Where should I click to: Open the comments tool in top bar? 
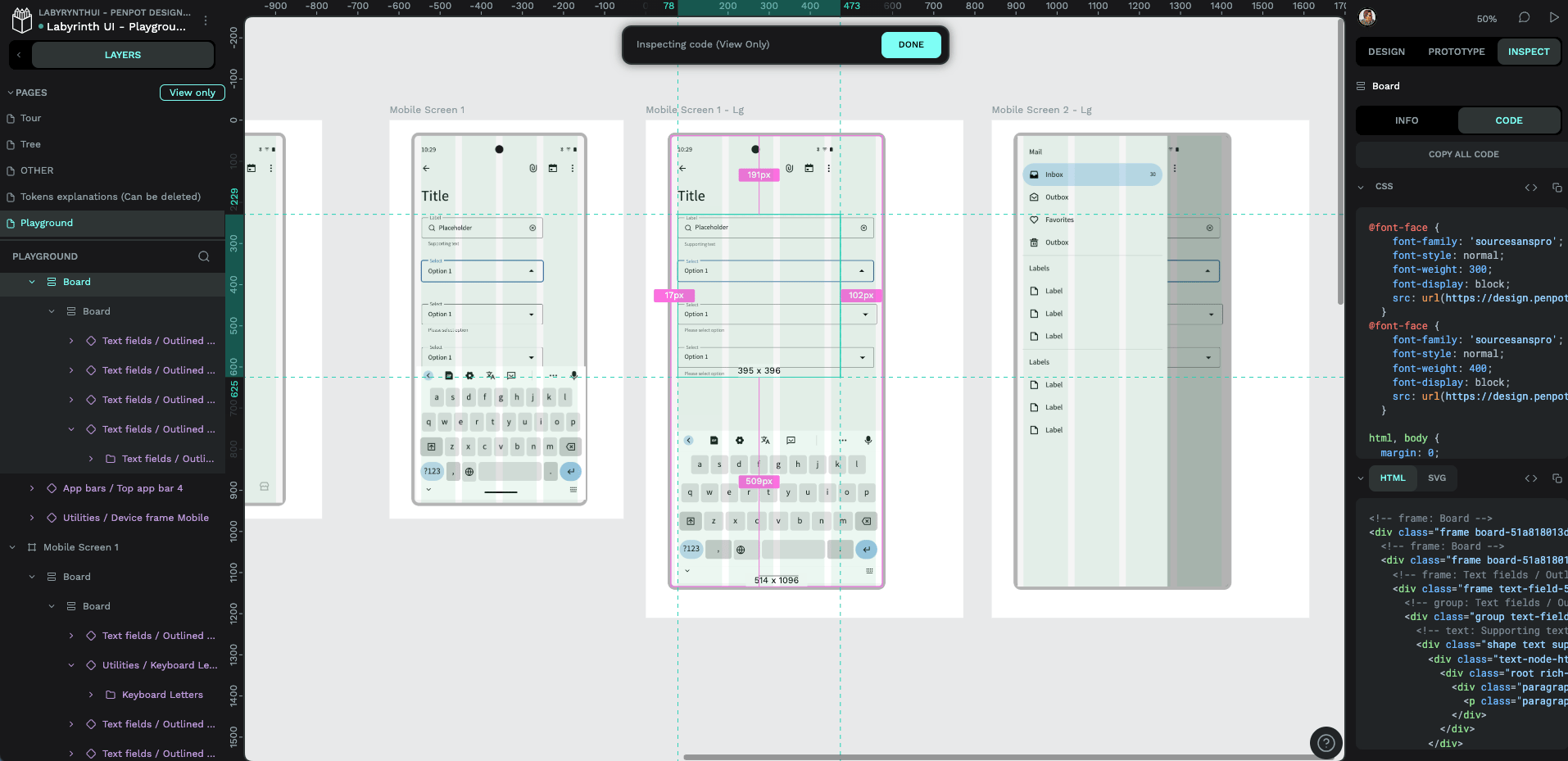click(1524, 18)
